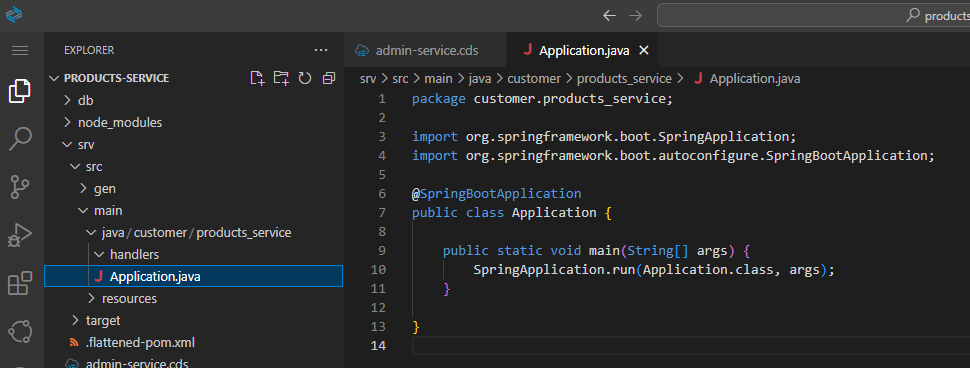The height and width of the screenshot is (368, 970).
Task: Click the New Folder icon in Explorer
Action: tap(281, 78)
